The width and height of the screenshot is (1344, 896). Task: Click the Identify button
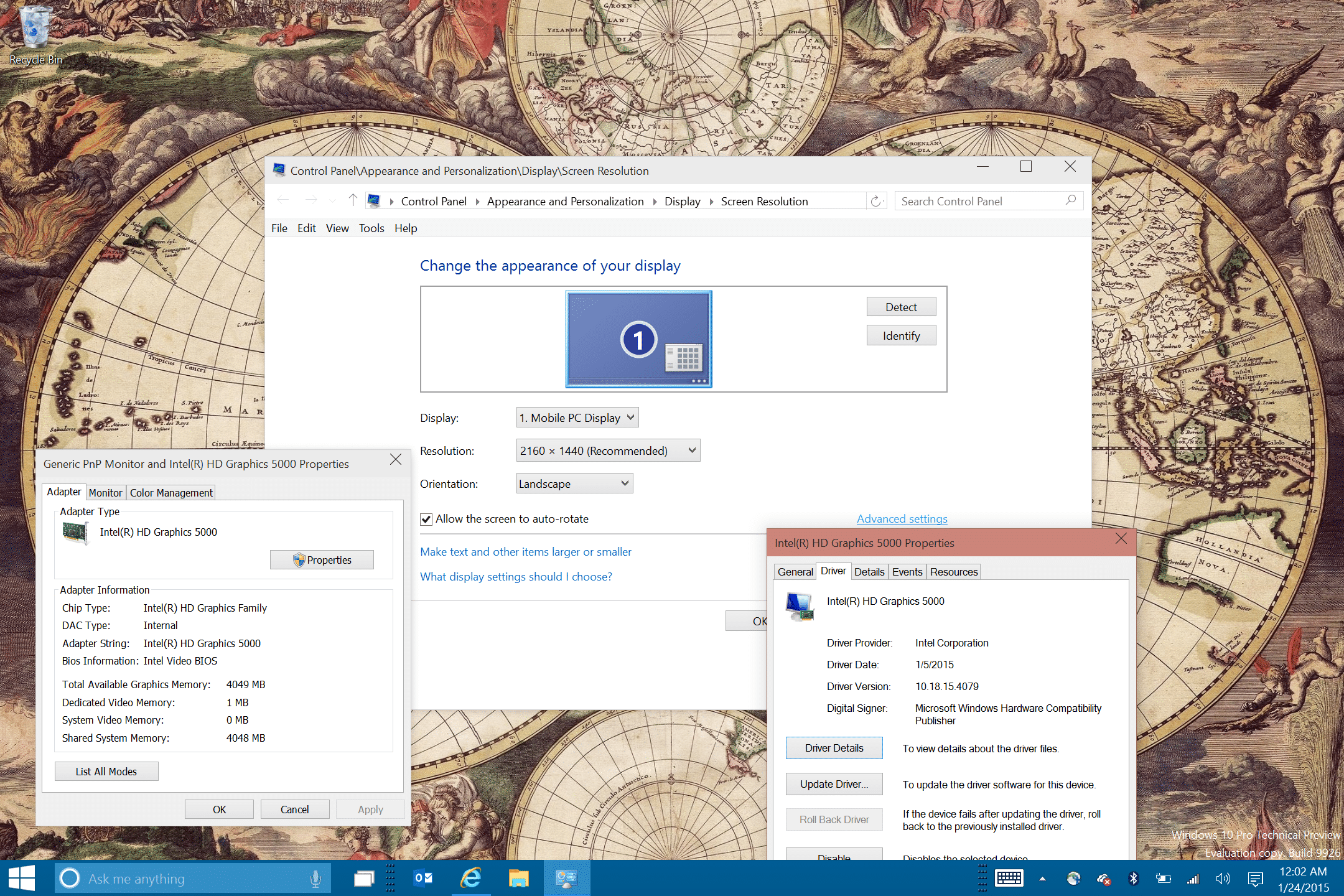click(x=901, y=335)
